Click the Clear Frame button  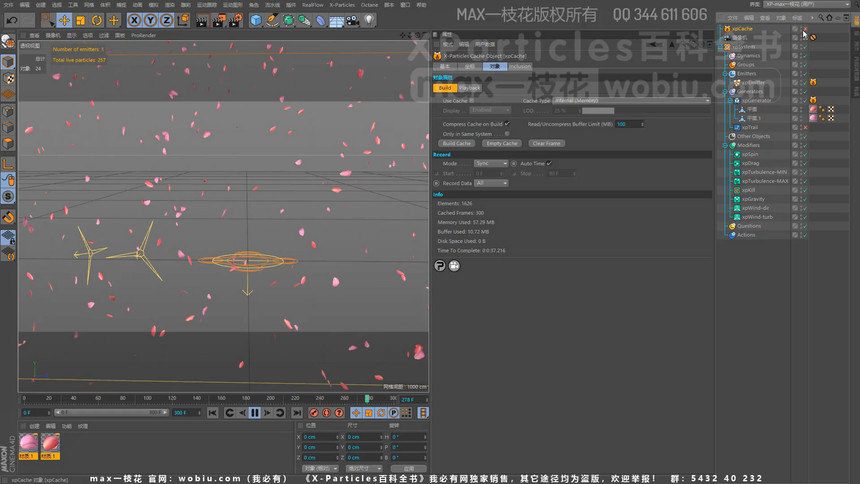546,144
